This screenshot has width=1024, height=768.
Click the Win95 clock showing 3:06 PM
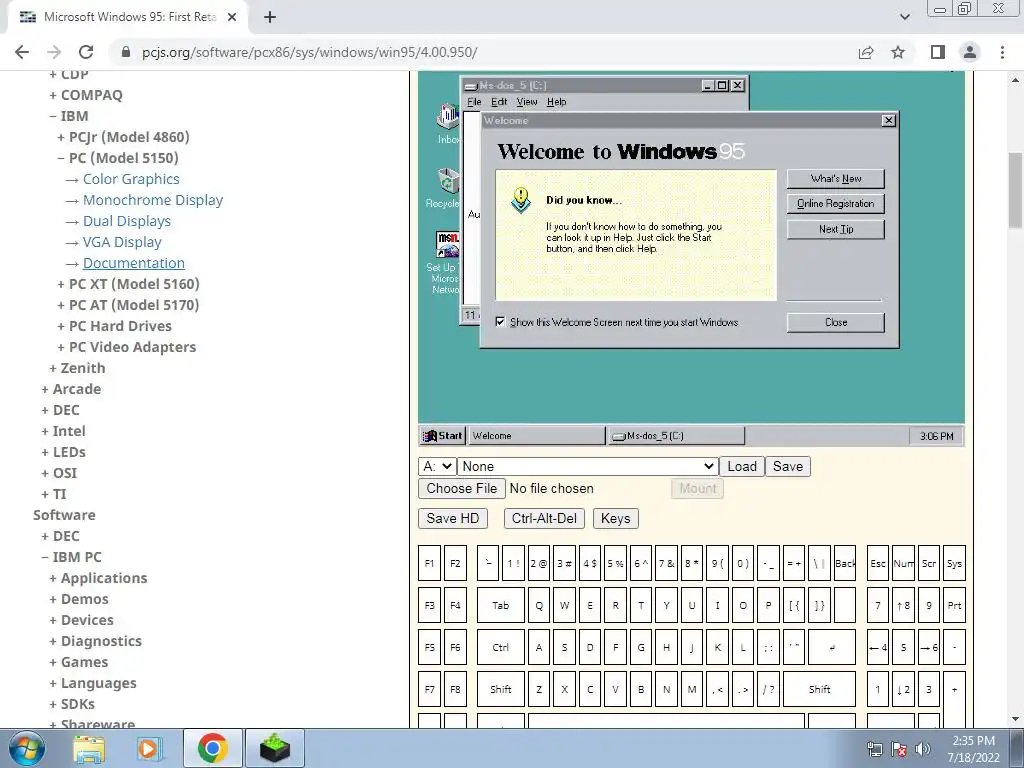pyautogui.click(x=936, y=436)
